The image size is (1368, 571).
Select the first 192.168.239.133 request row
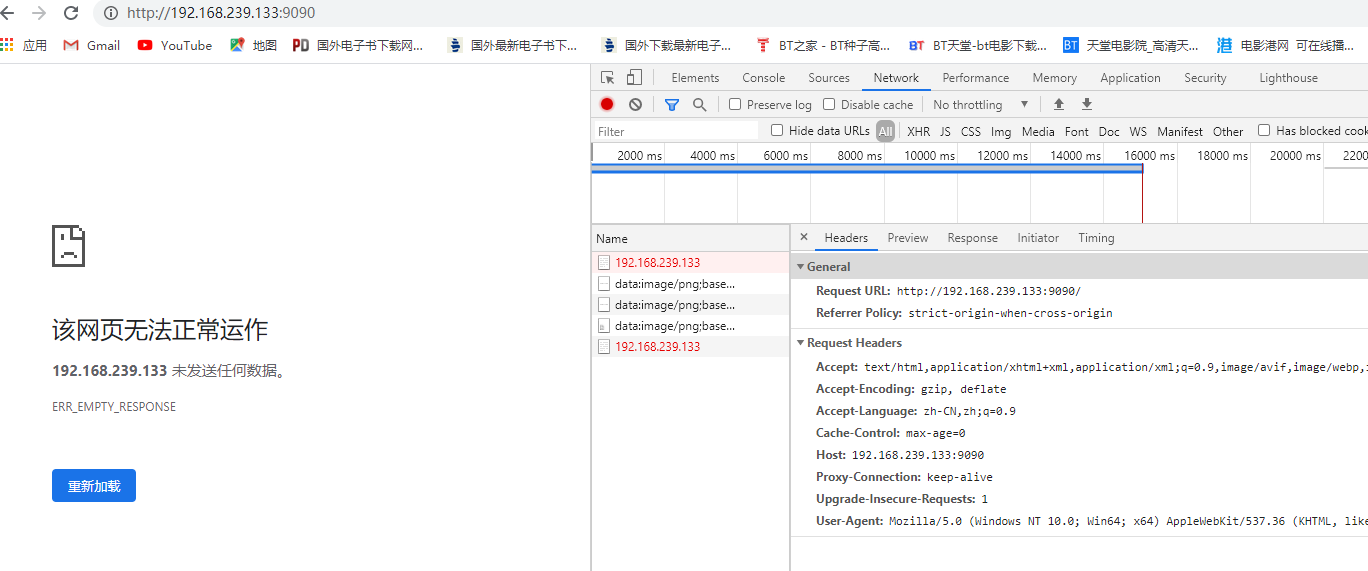(x=690, y=262)
